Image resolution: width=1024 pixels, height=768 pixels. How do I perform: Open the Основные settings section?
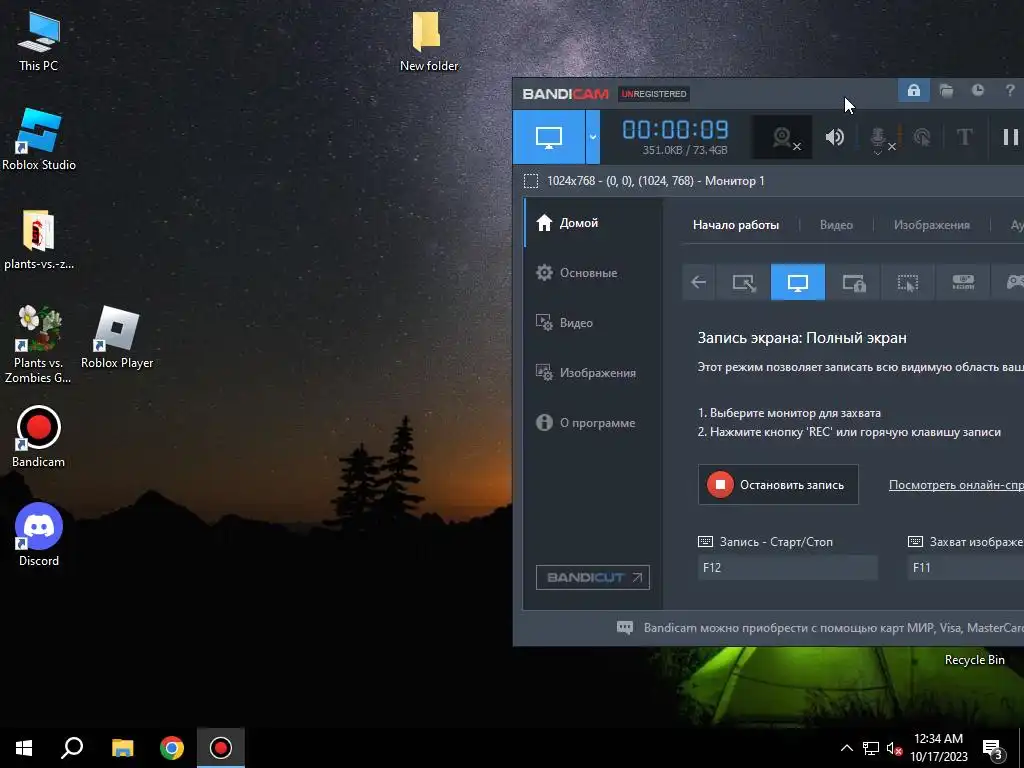[x=593, y=273]
